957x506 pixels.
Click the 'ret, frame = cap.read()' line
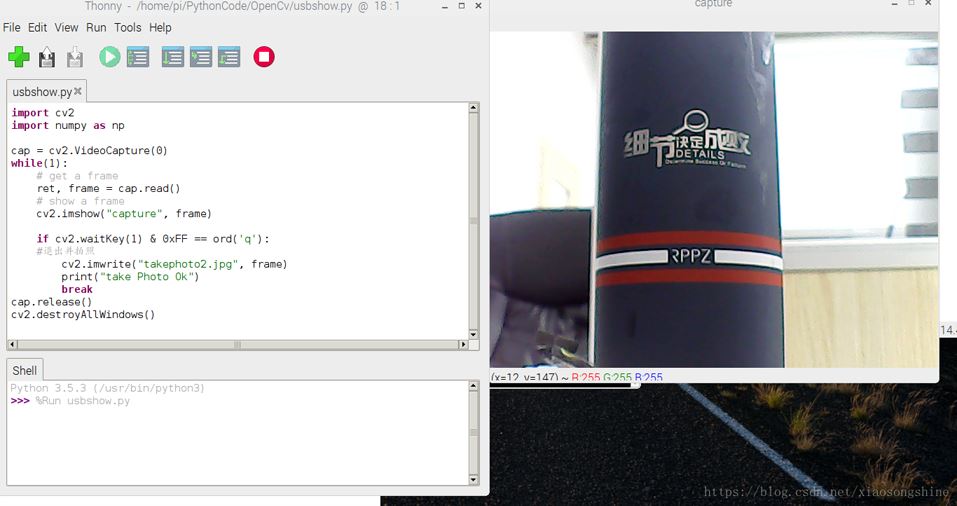click(109, 188)
